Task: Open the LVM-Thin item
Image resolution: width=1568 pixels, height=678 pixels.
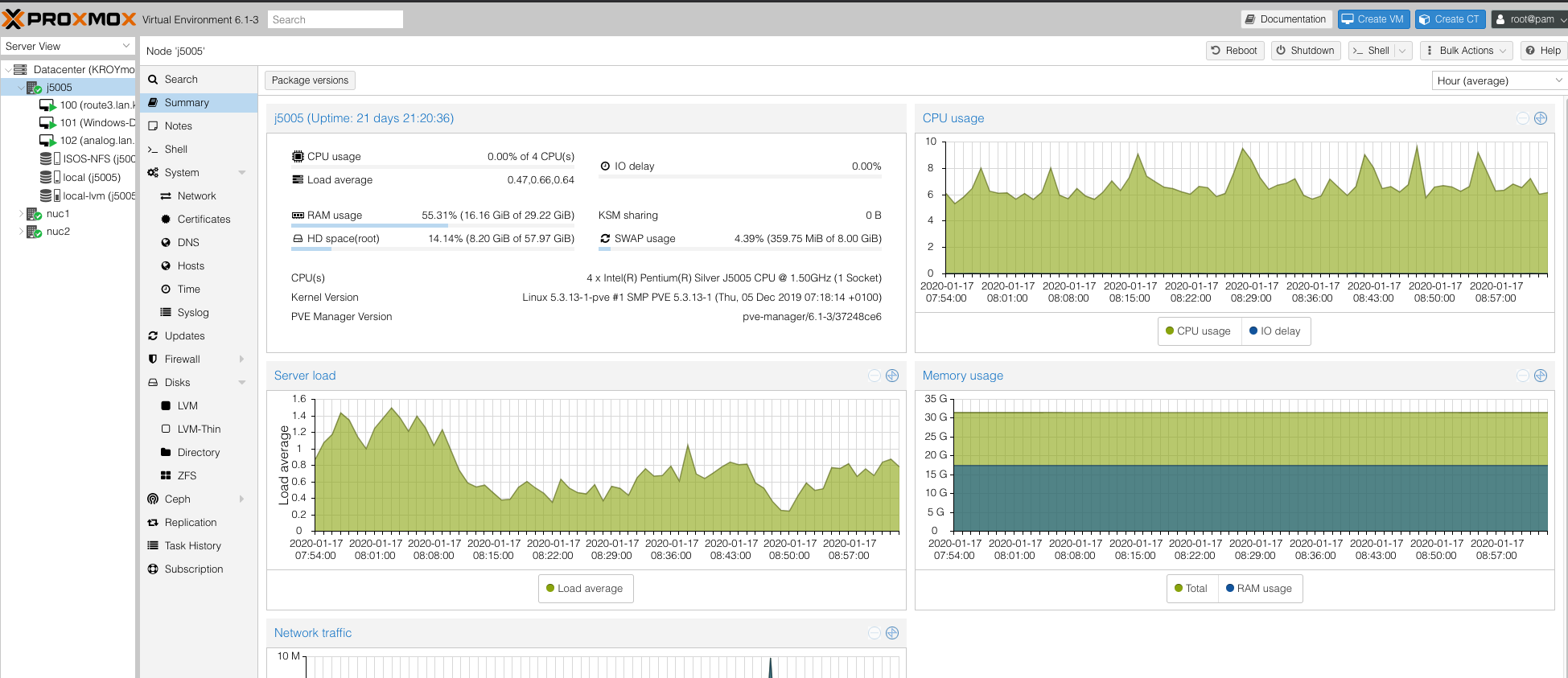Action: [x=199, y=429]
